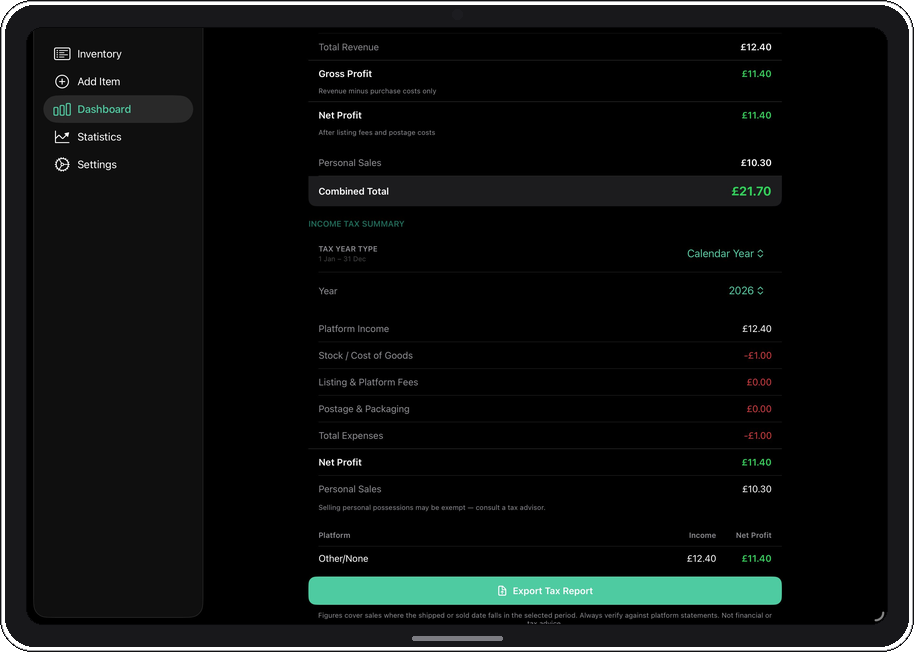Click the Year row label
914x652 pixels.
coord(328,291)
